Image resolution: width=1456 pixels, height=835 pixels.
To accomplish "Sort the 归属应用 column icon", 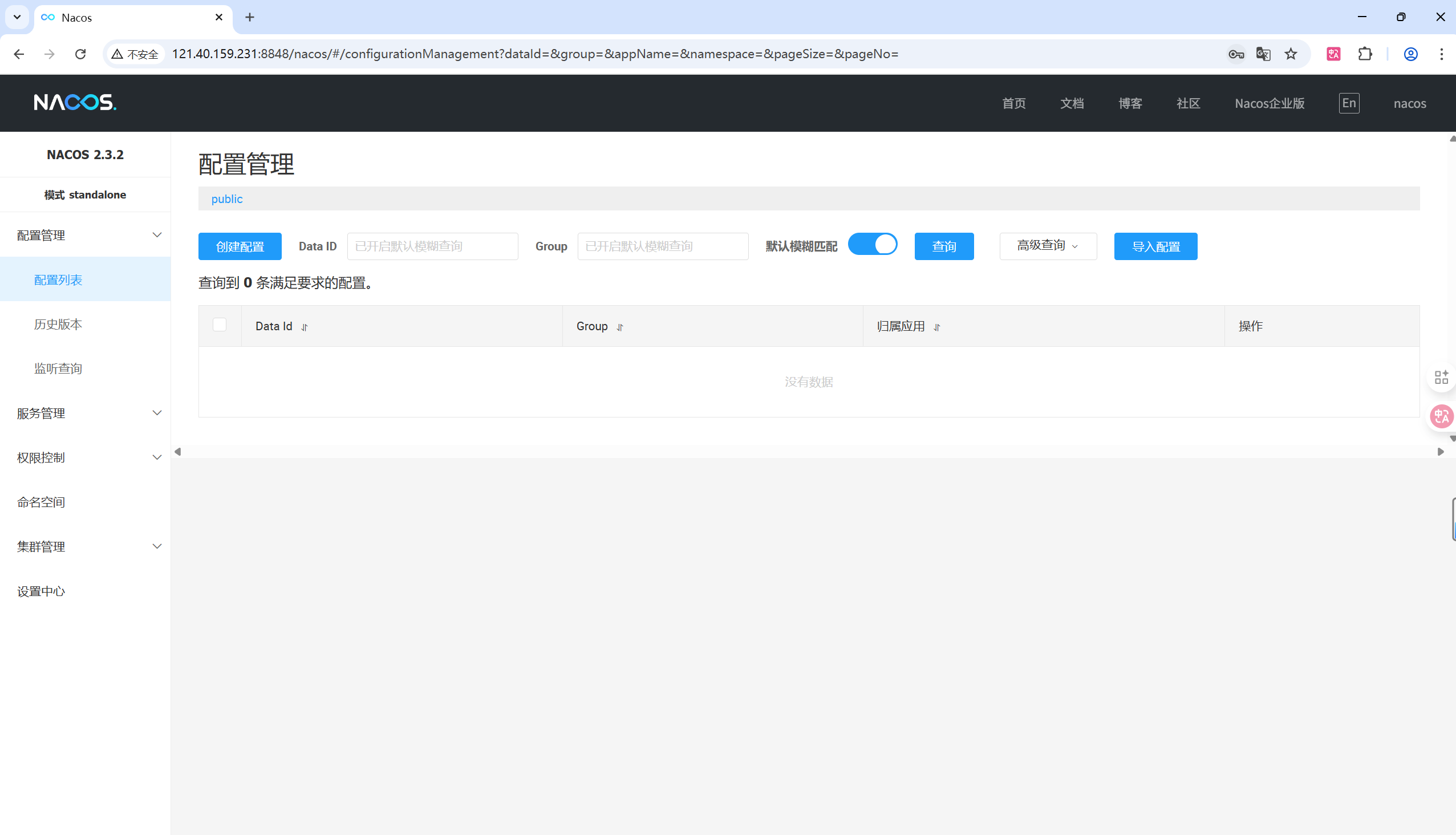I will (936, 327).
